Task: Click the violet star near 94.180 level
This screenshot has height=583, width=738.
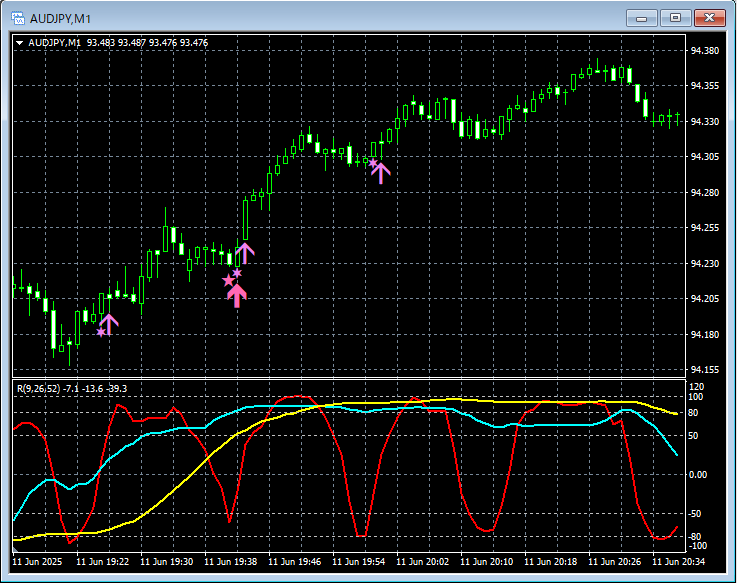Action: tap(101, 332)
